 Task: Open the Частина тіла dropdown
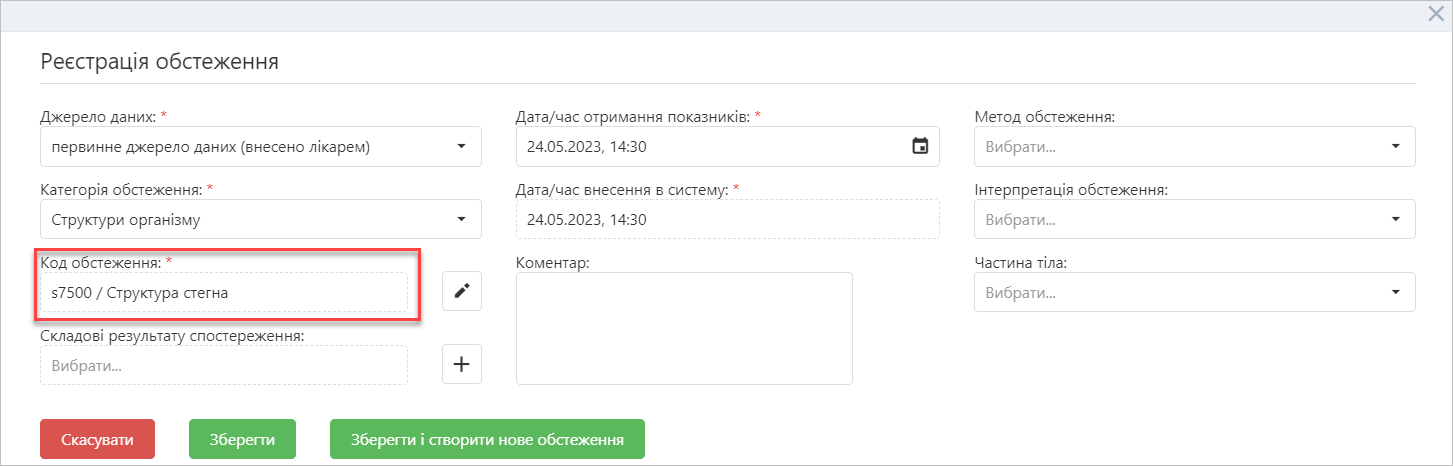point(1195,292)
